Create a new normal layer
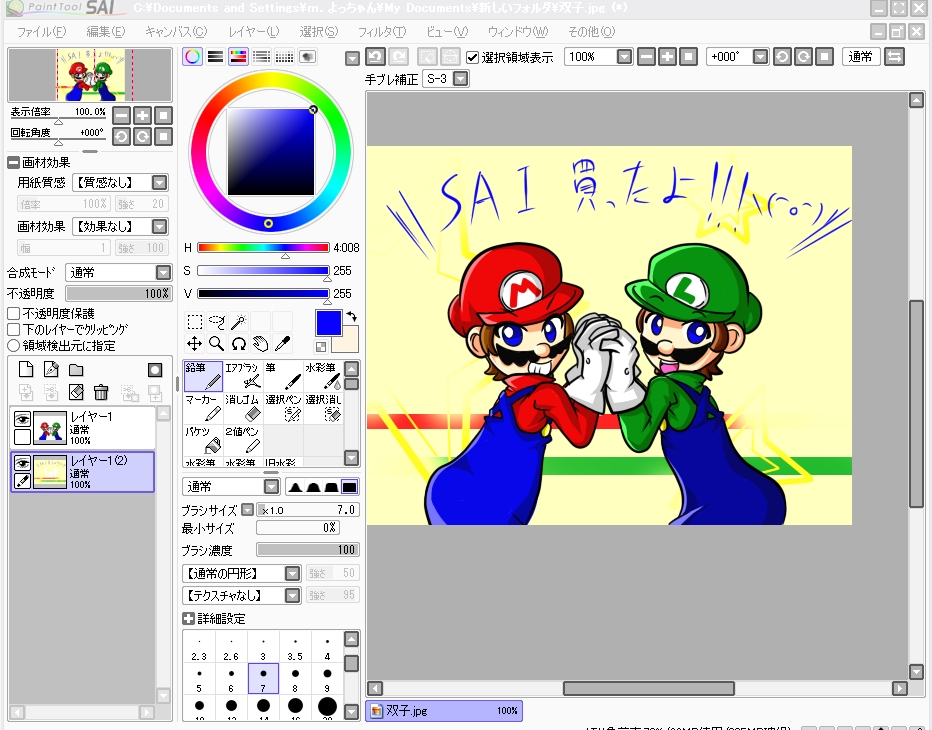The height and width of the screenshot is (730, 932). 26,370
